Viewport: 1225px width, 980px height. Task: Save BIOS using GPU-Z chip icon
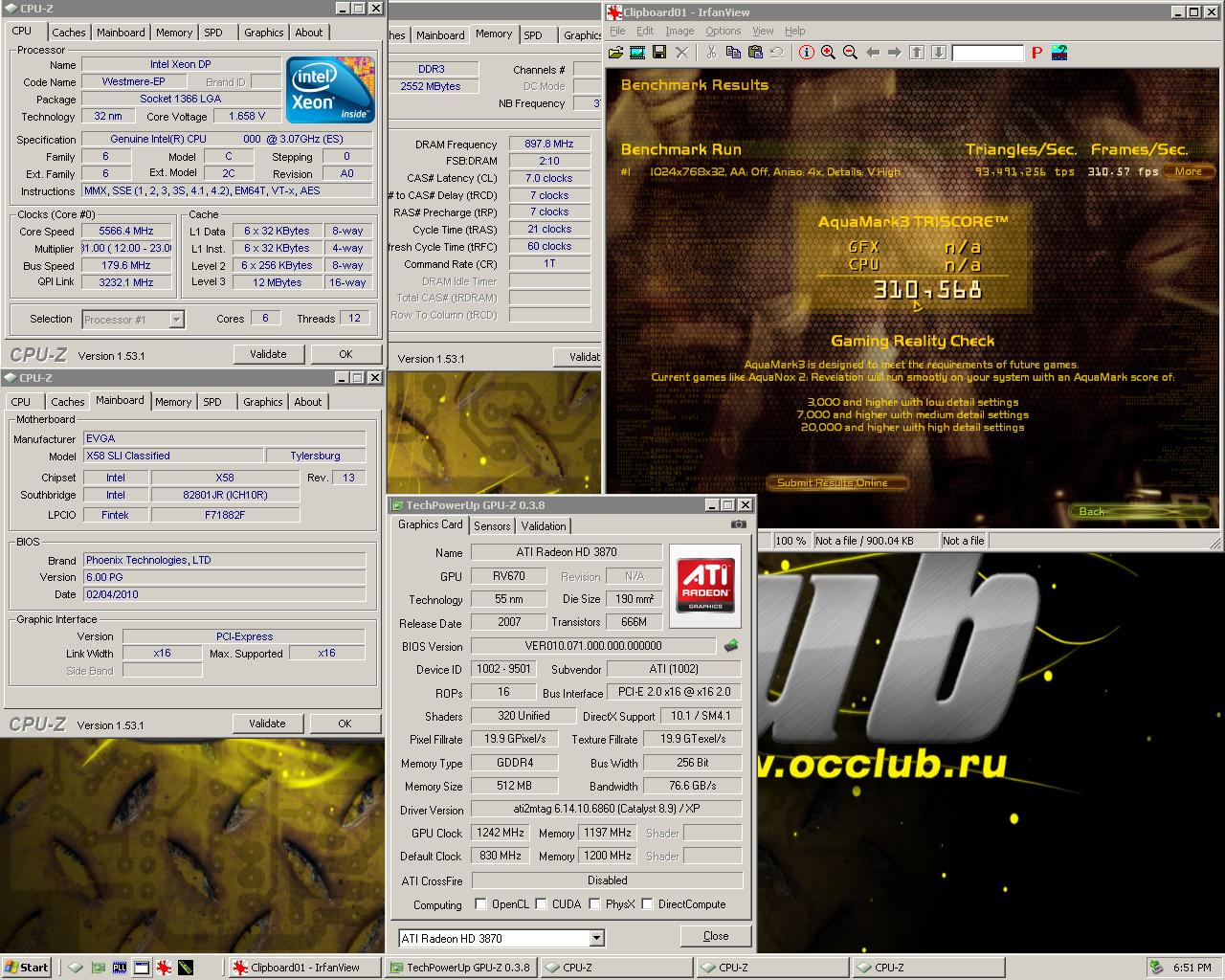pyautogui.click(x=731, y=646)
